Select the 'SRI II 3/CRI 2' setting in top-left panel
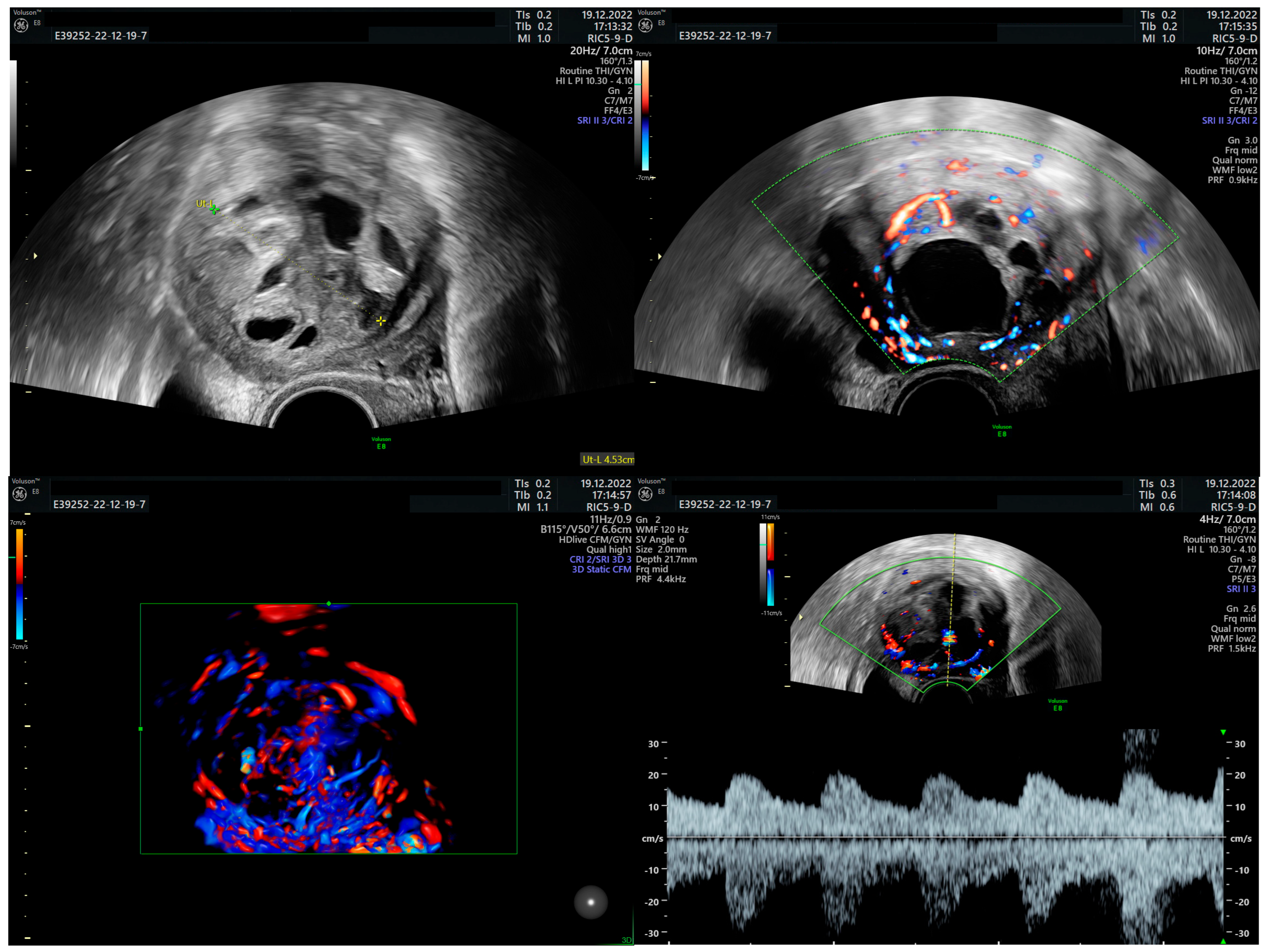Image resolution: width=1266 pixels, height=952 pixels. click(604, 121)
